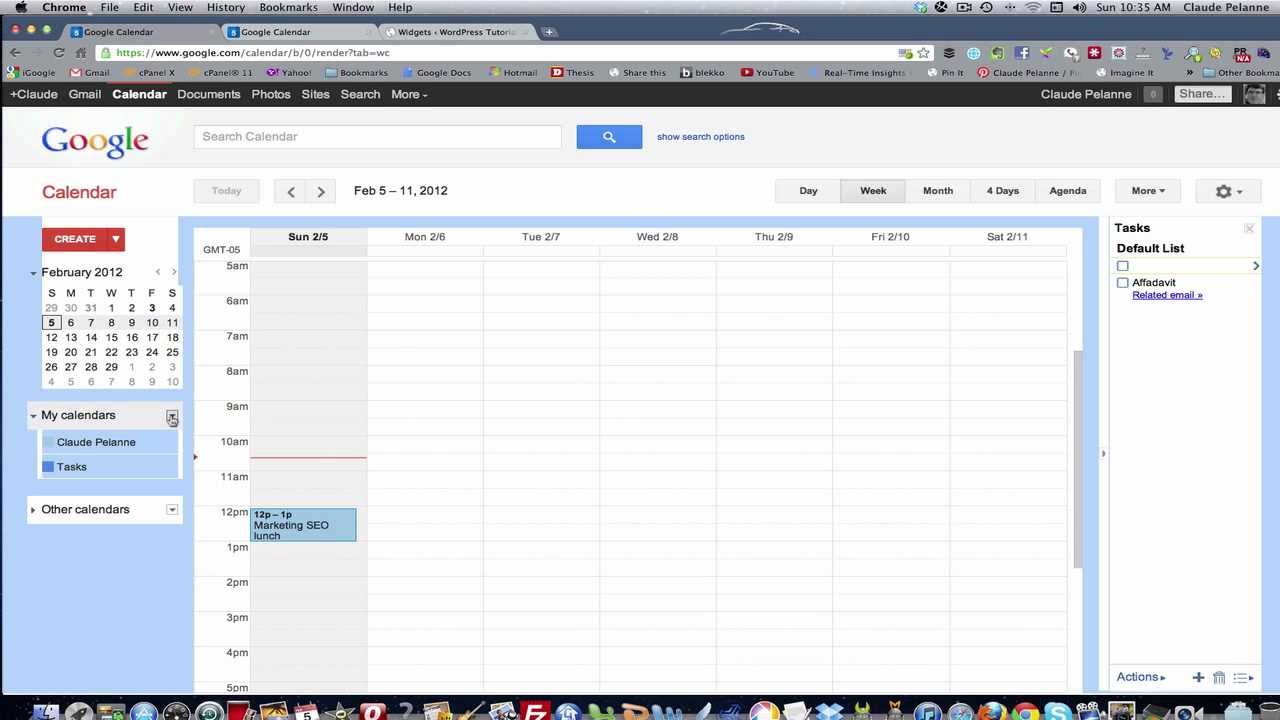Collapse right side panel handle

(x=1103, y=454)
